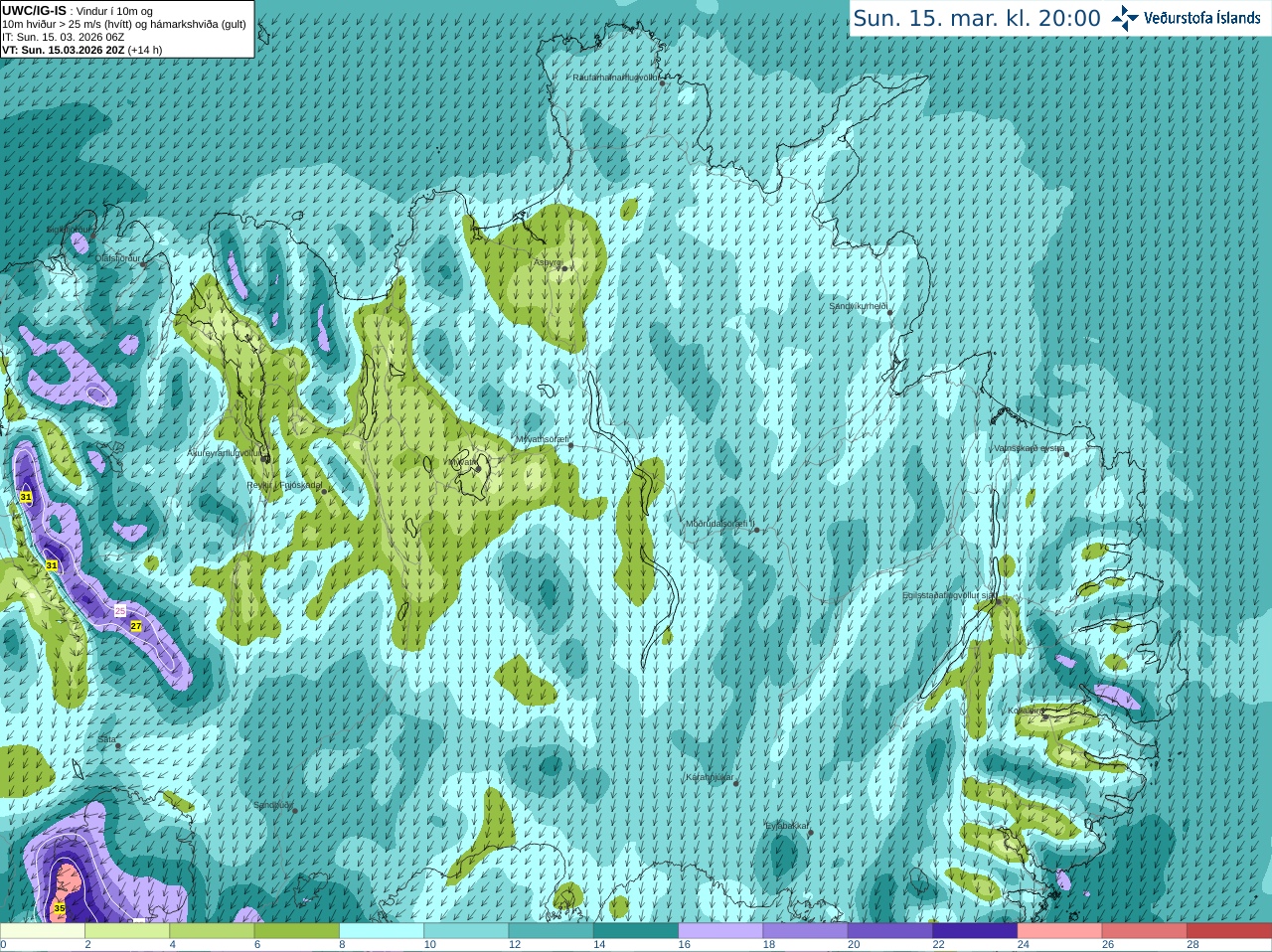
Task: Pick the dark red legend swatch above 28
Action: 1229,931
